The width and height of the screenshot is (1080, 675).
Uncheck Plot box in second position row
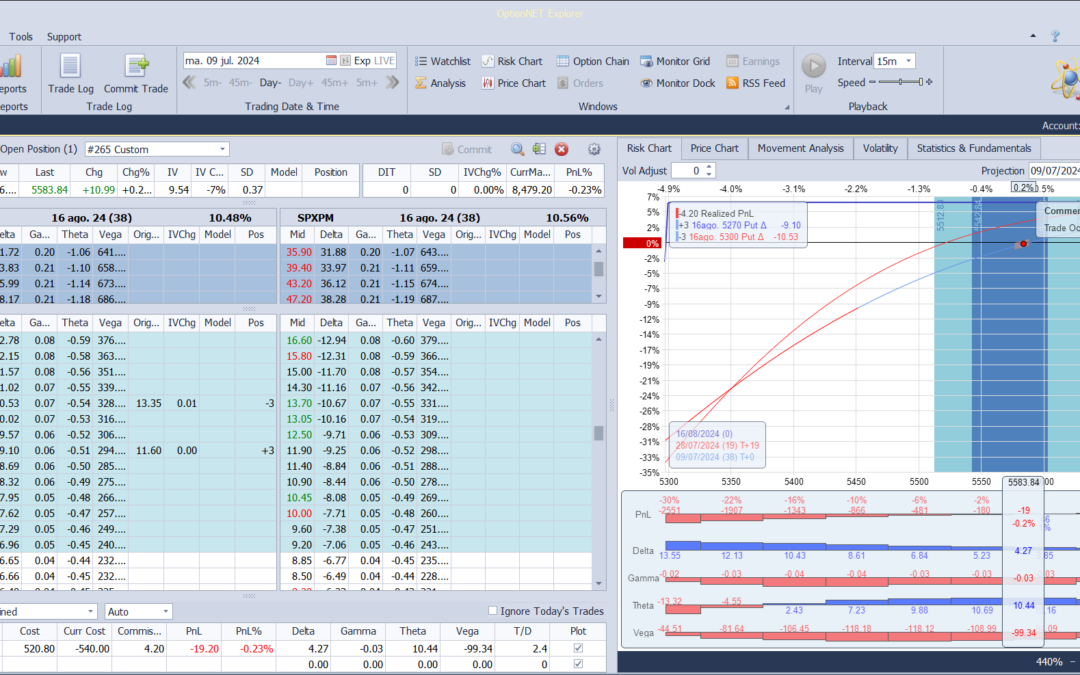tap(578, 664)
